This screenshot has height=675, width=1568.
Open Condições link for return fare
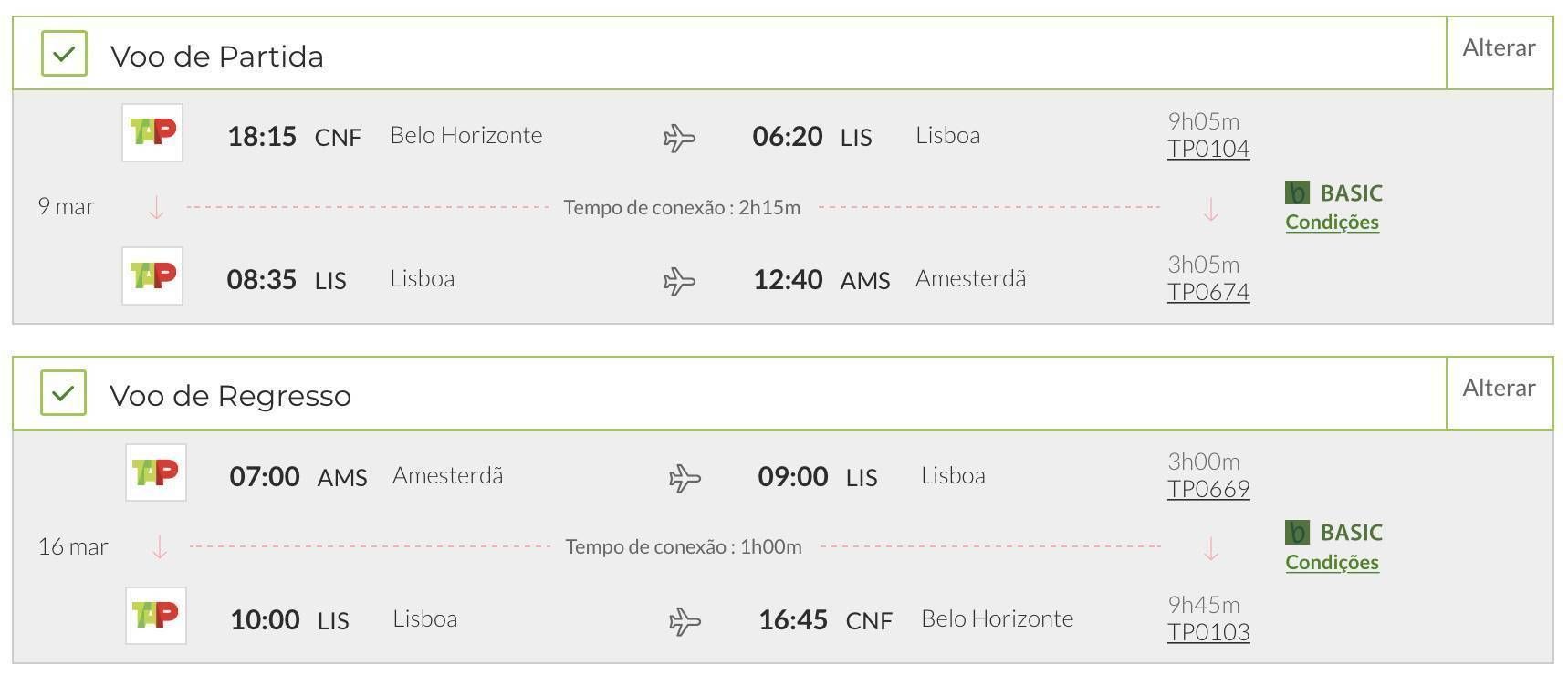(1332, 562)
